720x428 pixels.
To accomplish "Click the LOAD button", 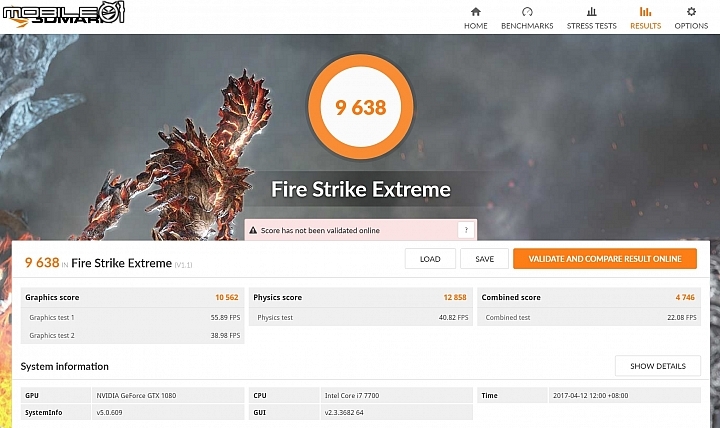I will tap(430, 259).
